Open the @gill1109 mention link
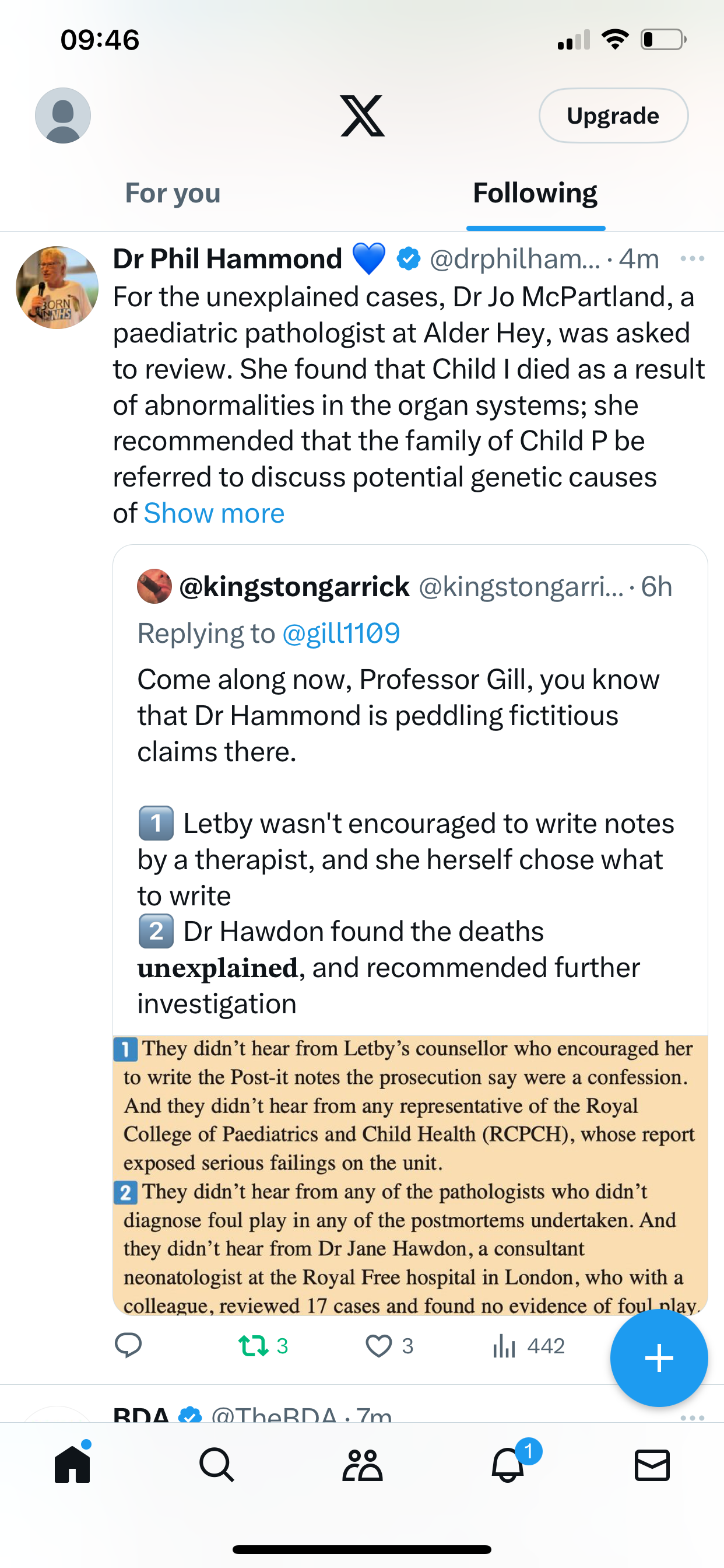This screenshot has width=724, height=1568. pos(342,633)
